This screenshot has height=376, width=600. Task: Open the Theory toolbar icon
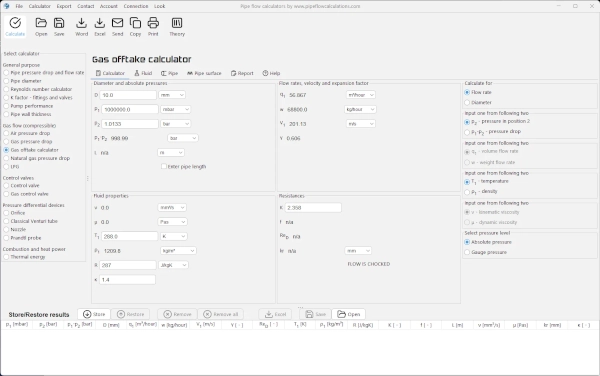[x=177, y=27]
